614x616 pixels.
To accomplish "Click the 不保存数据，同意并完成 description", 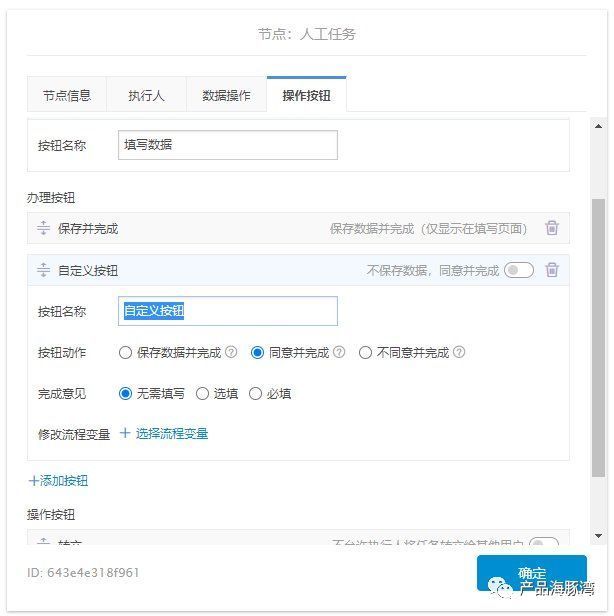I will tap(433, 270).
